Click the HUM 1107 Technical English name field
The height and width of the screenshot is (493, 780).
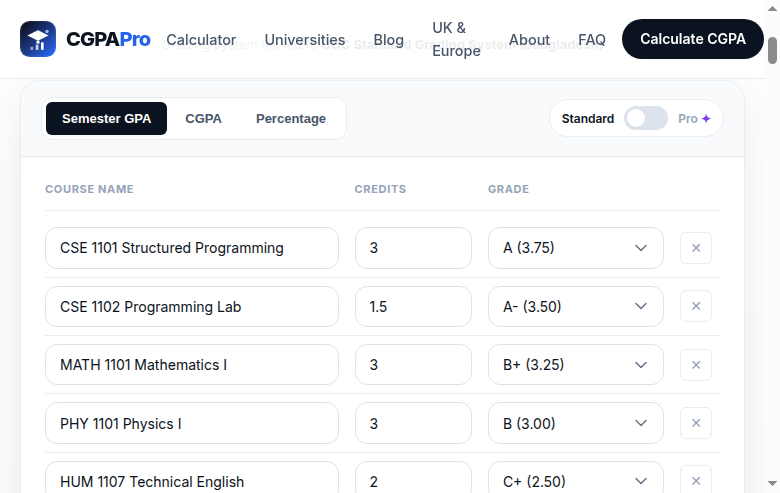pos(192,479)
